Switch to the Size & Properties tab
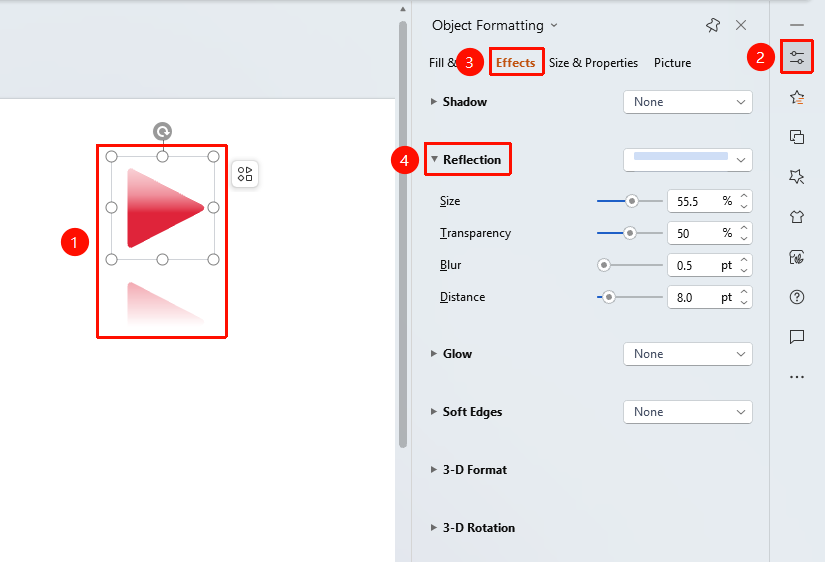 593,63
